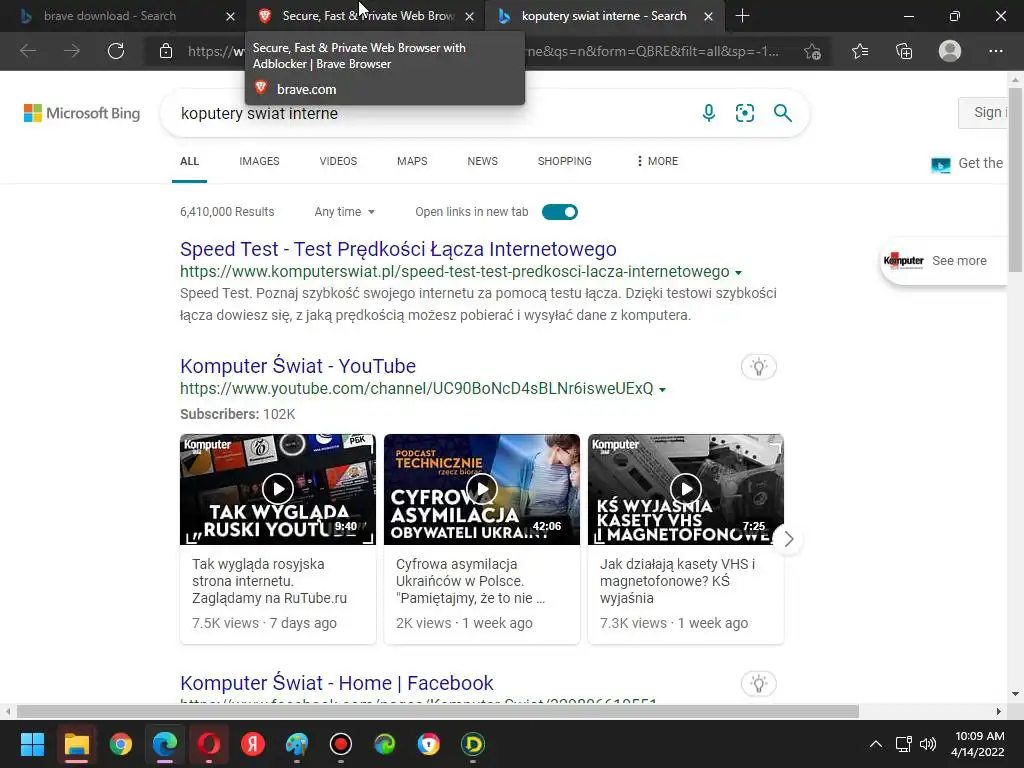Open File Explorer from taskbar

pos(76,744)
